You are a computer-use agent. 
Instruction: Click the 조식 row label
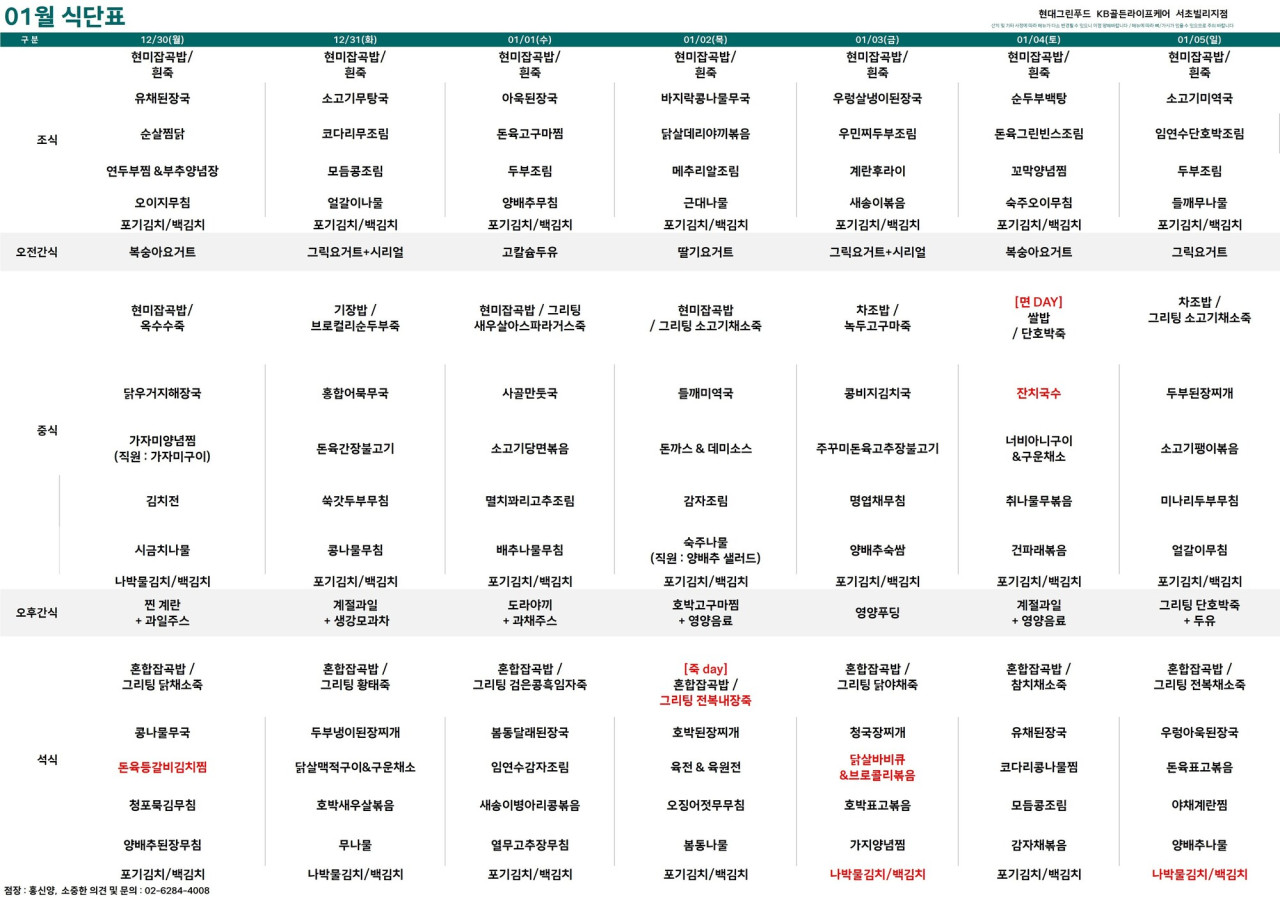click(x=47, y=140)
